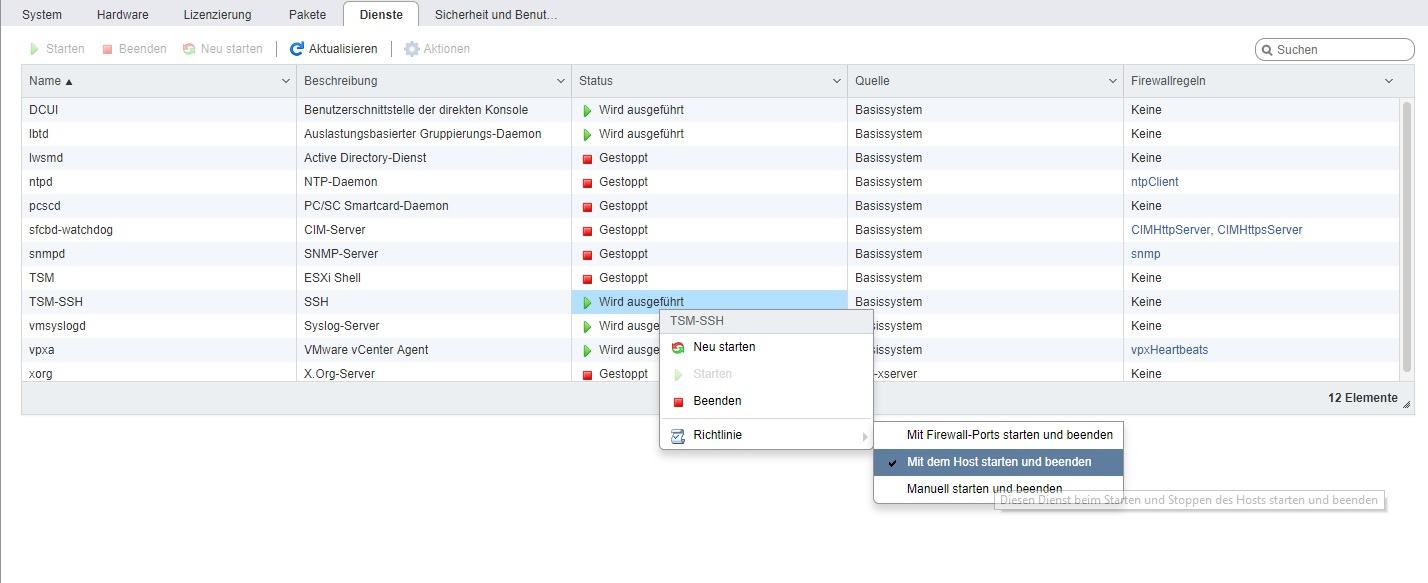Click the Aktualisieren refresh icon
The width and height of the screenshot is (1428, 583).
pyautogui.click(x=296, y=49)
